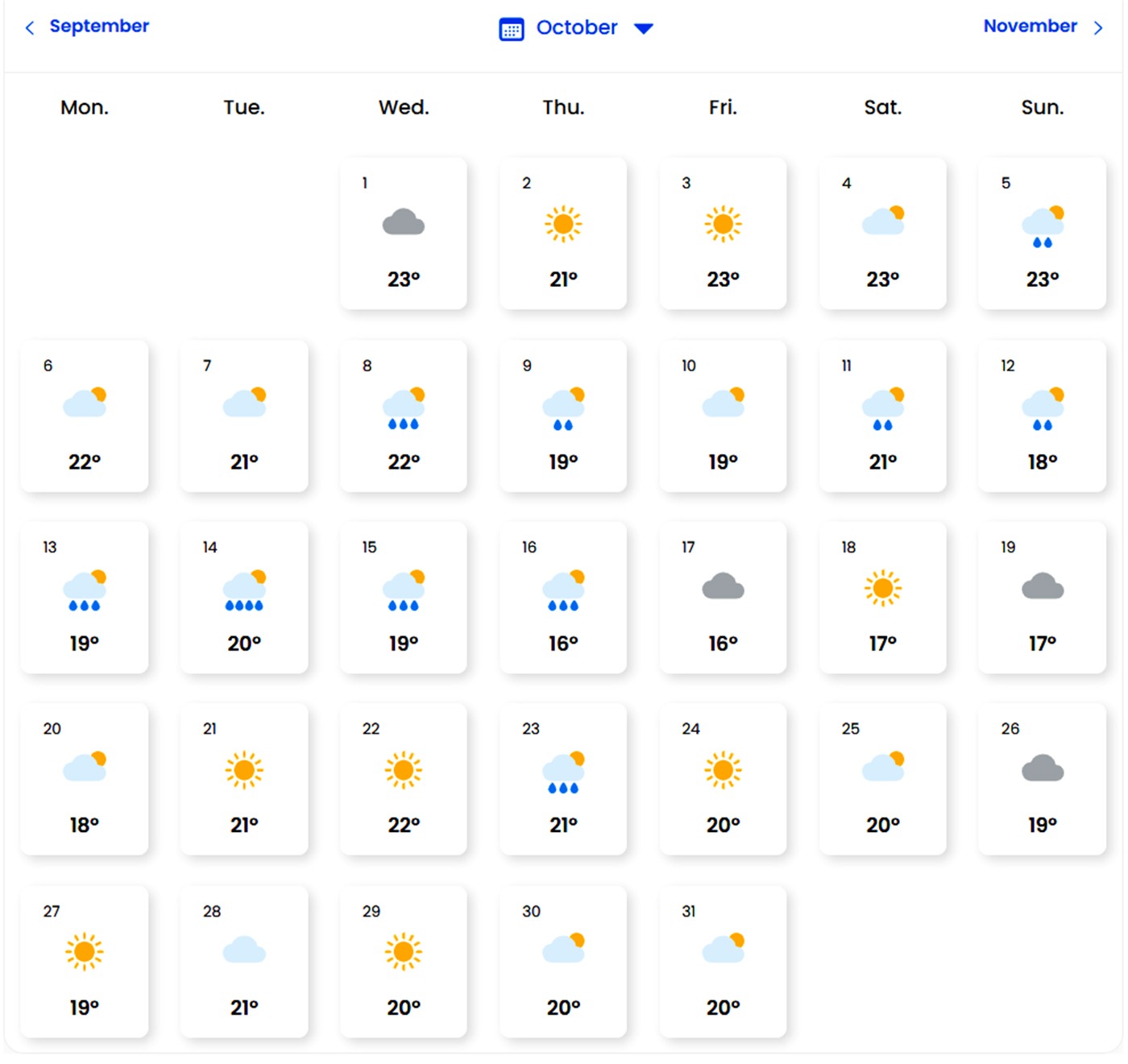Click the left chevron before September
Screen dimensions: 1128x1064
coord(30,28)
